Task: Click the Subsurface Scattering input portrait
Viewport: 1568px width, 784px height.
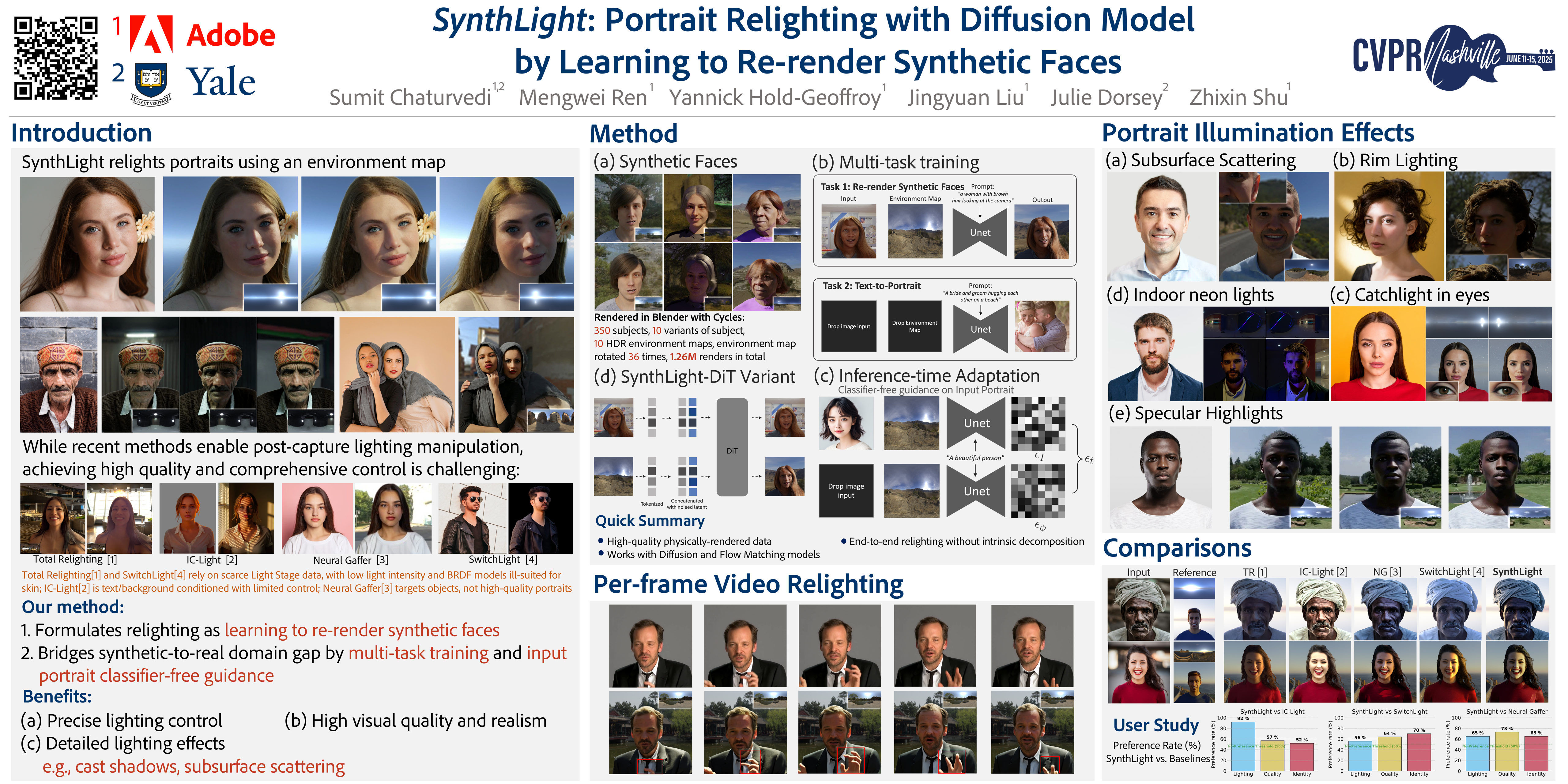Action: point(1161,227)
